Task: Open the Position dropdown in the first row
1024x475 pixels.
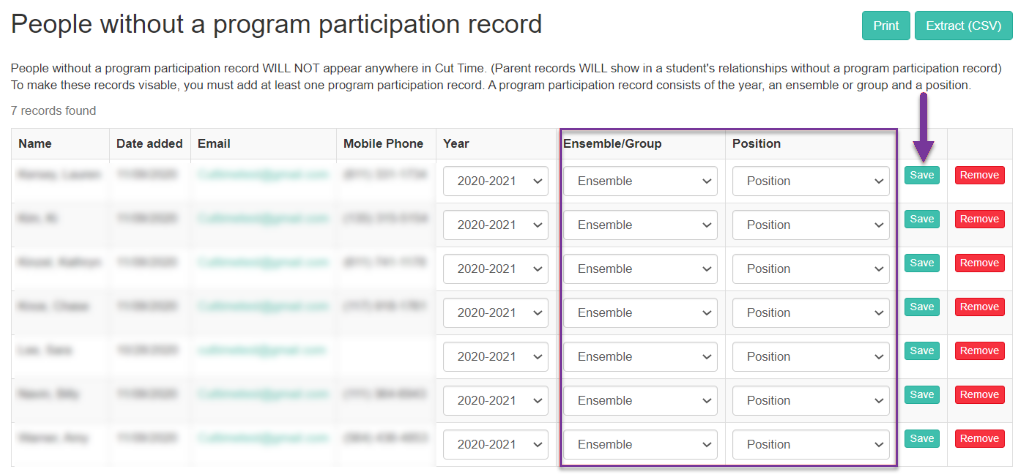Action: point(810,181)
